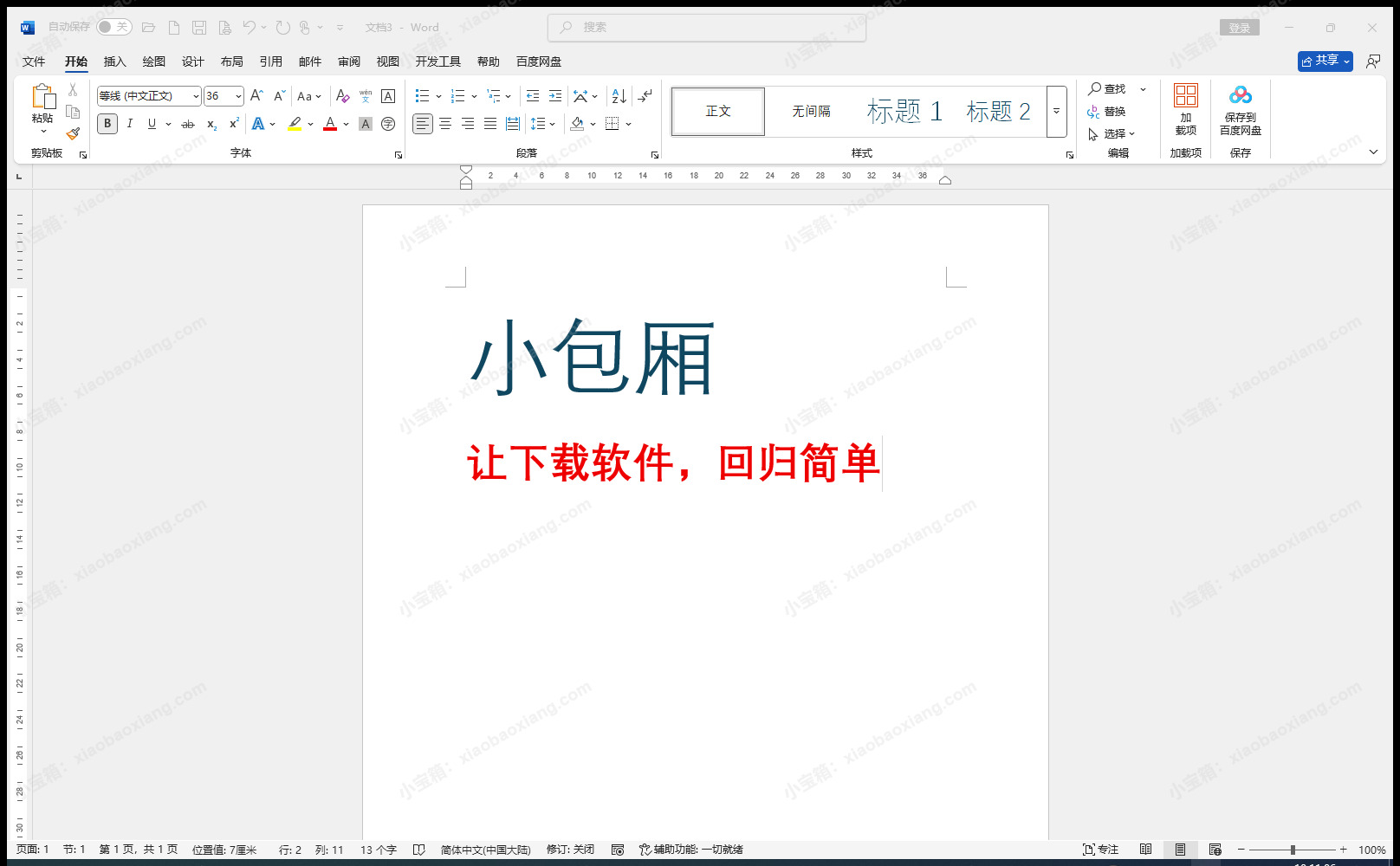Screen dimensions: 1400x866
Task: Open the font name dropdown
Action: tap(196, 96)
